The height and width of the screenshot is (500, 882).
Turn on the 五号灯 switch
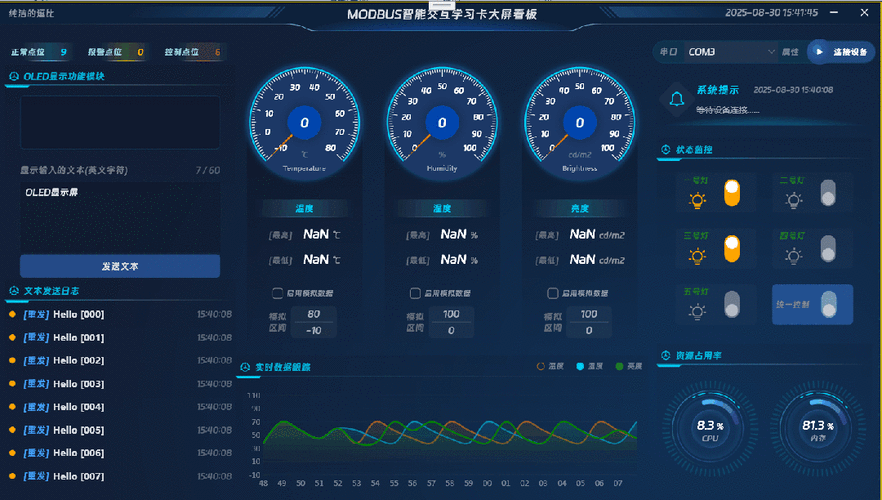[x=732, y=304]
